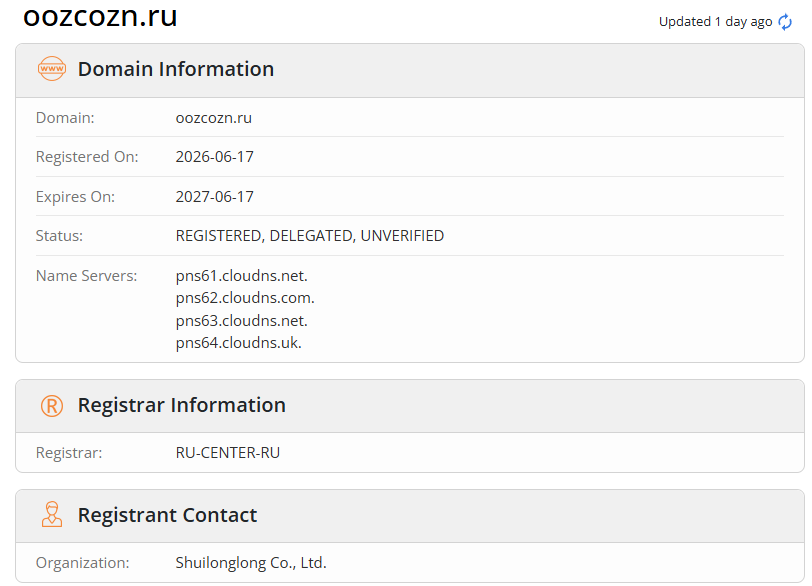The image size is (812, 586).
Task: Click the REGISTERED, DELEGATED, UNVERIFIED status text
Action: (310, 236)
